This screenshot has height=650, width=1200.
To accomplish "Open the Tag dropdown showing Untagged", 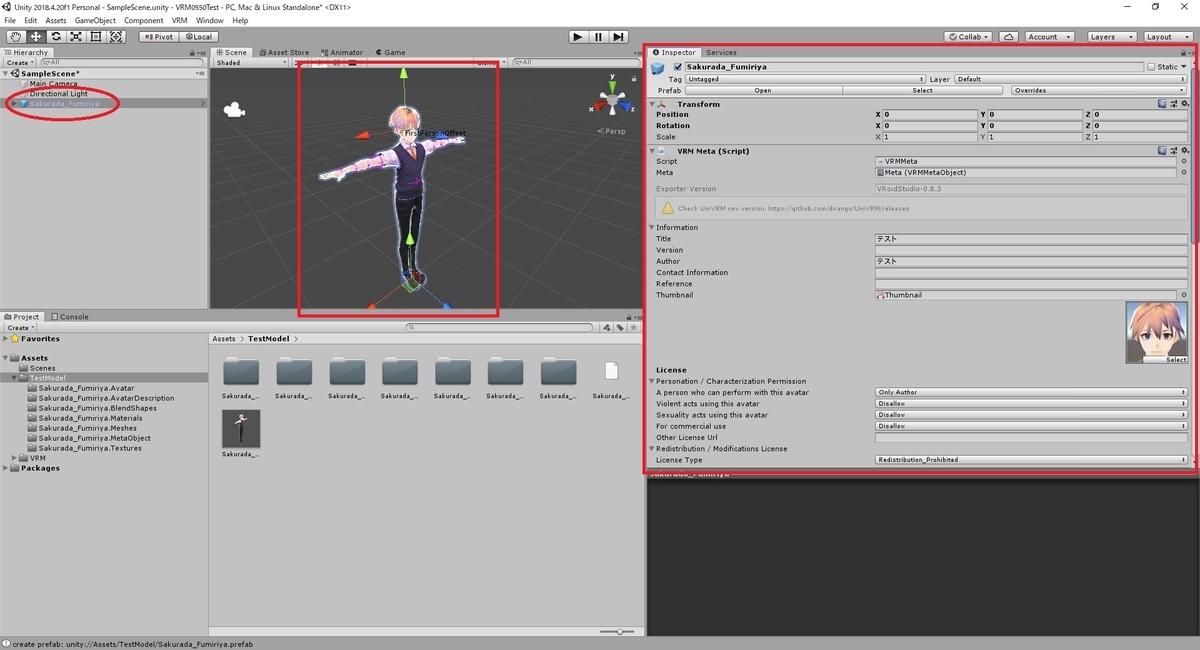I will [x=805, y=79].
